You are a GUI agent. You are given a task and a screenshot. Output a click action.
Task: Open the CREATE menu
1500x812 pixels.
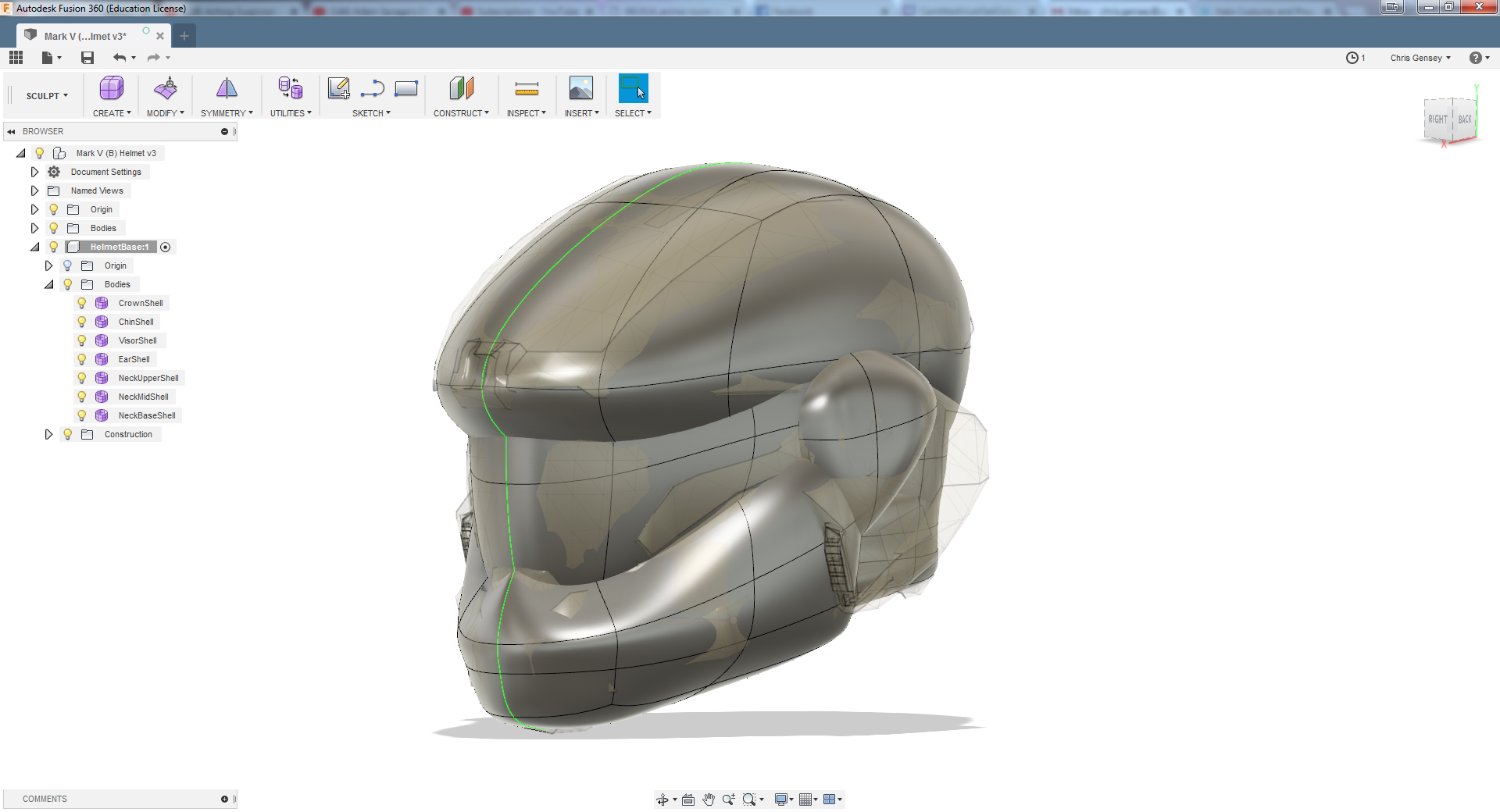(x=112, y=113)
